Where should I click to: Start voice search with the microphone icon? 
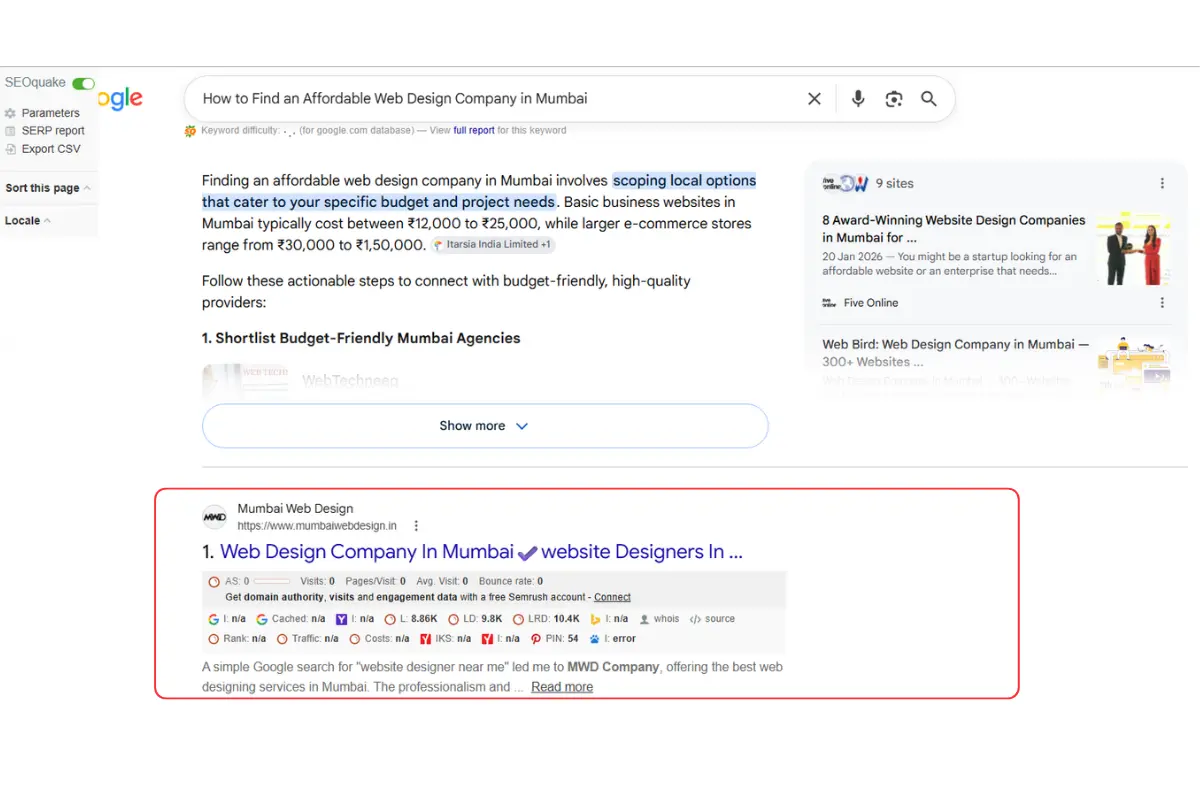coord(858,99)
